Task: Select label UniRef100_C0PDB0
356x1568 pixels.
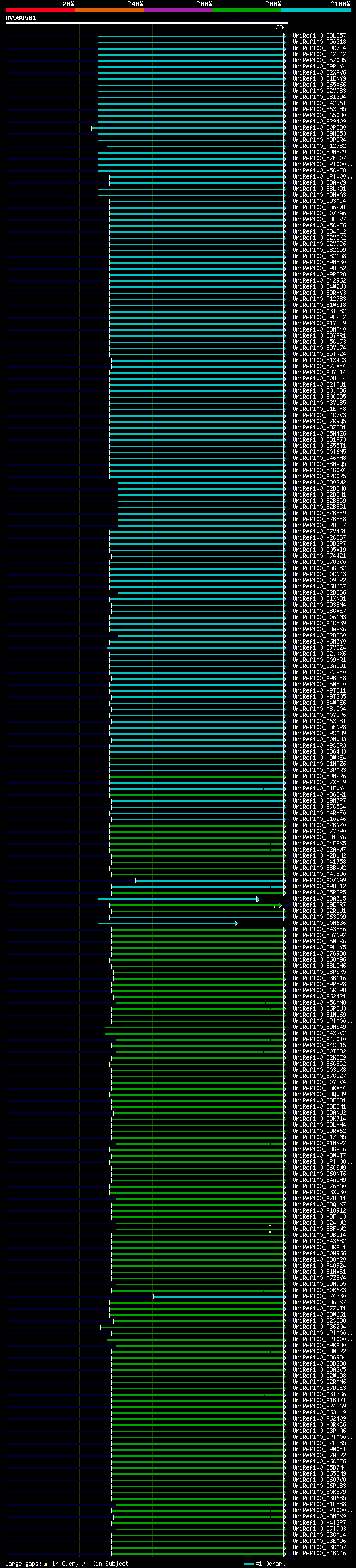Action: 319,128
